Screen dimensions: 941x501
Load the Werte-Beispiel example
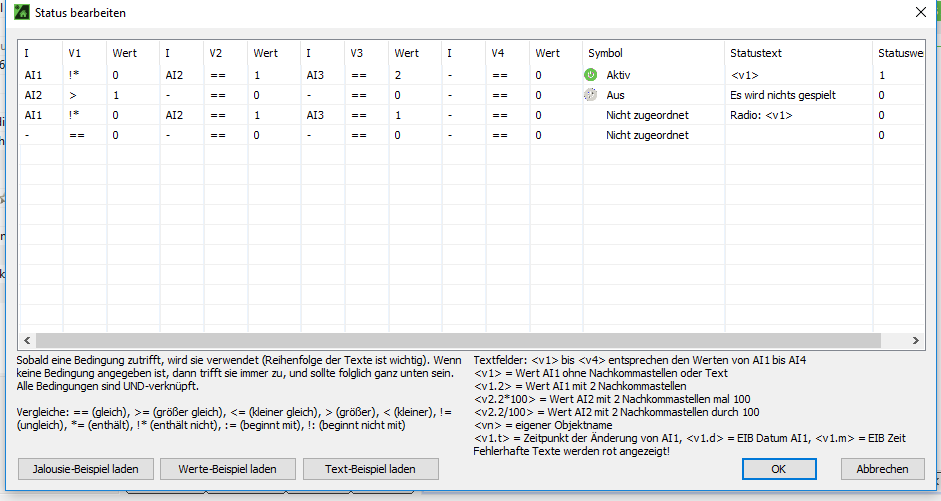(227, 469)
